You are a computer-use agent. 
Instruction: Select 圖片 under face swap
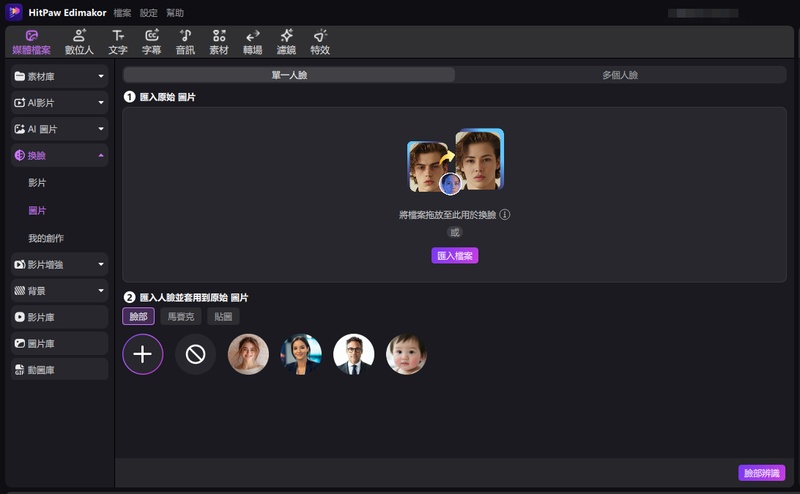click(x=37, y=210)
